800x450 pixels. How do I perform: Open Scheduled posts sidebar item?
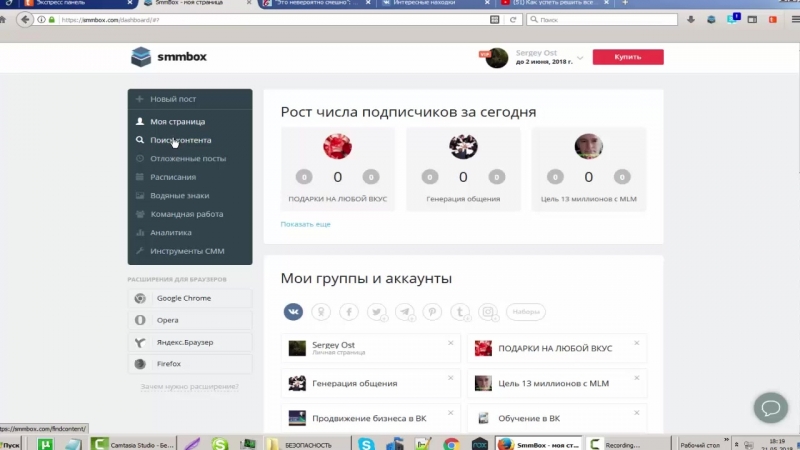coord(190,159)
